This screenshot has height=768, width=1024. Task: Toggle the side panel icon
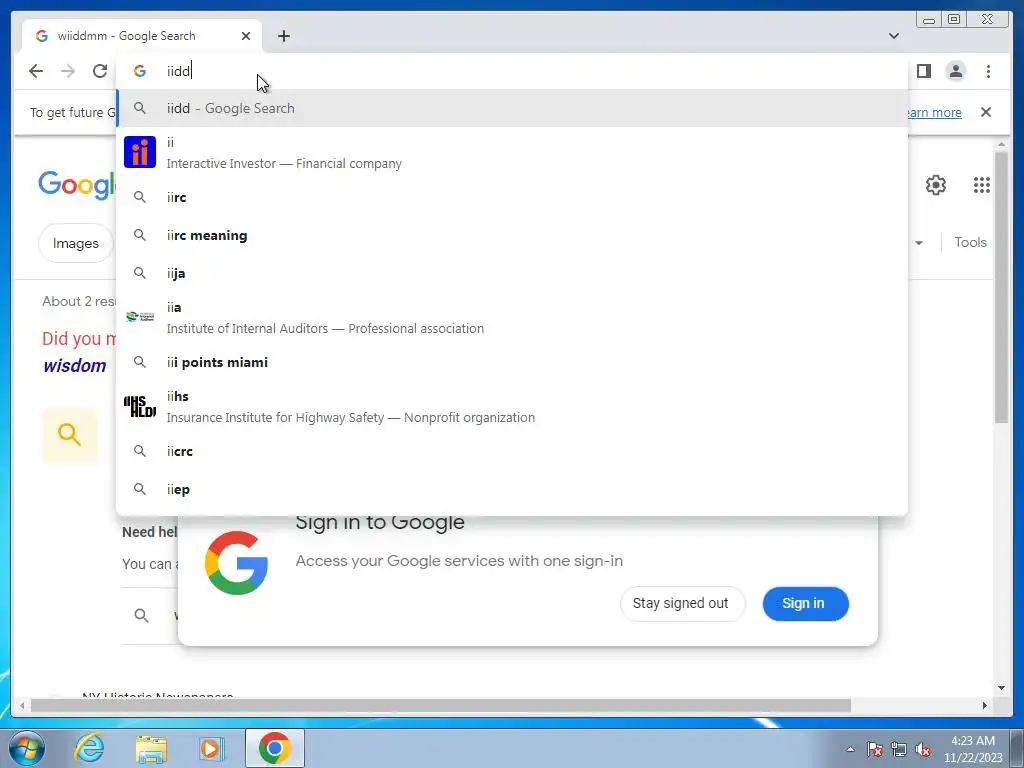(924, 71)
